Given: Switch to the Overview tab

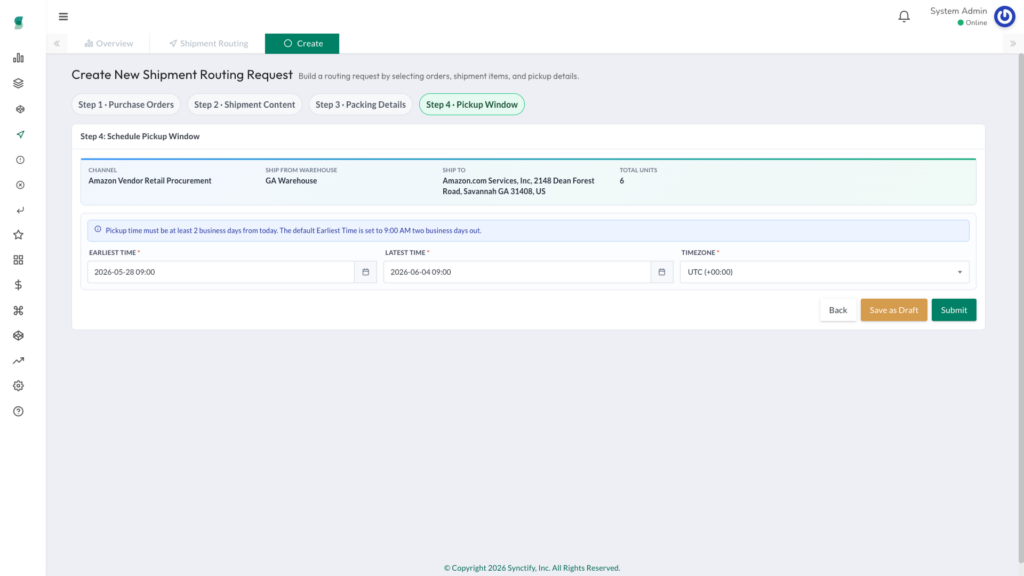Looking at the screenshot, I should [x=108, y=44].
